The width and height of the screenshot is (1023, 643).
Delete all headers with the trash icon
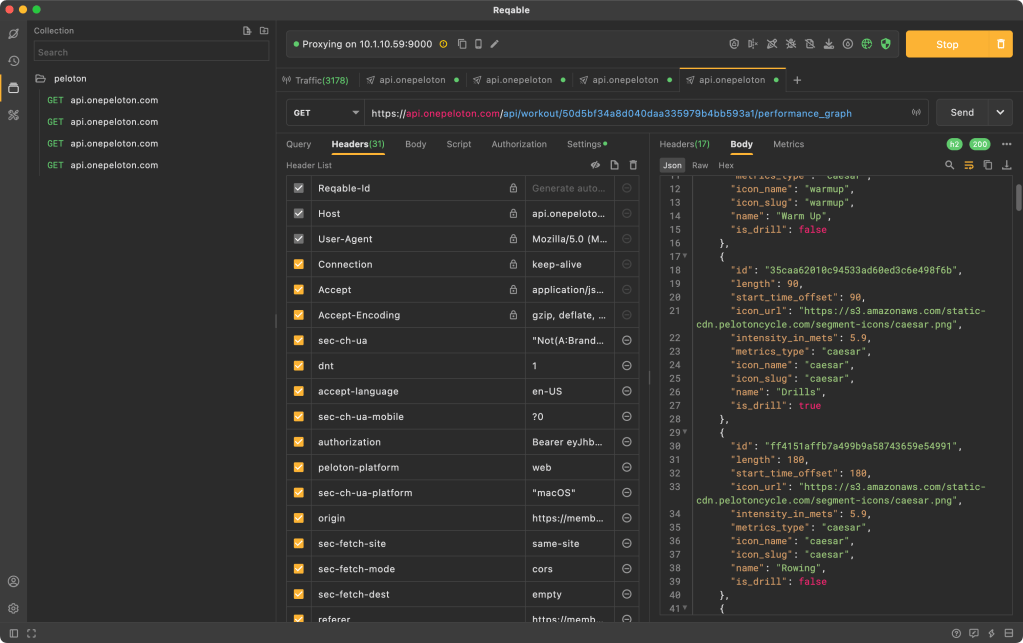632,165
